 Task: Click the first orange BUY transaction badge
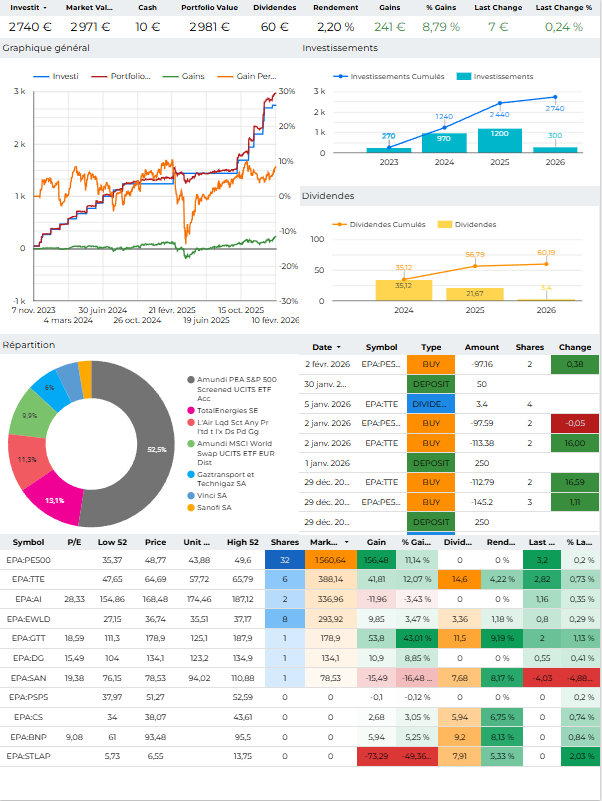coord(430,365)
